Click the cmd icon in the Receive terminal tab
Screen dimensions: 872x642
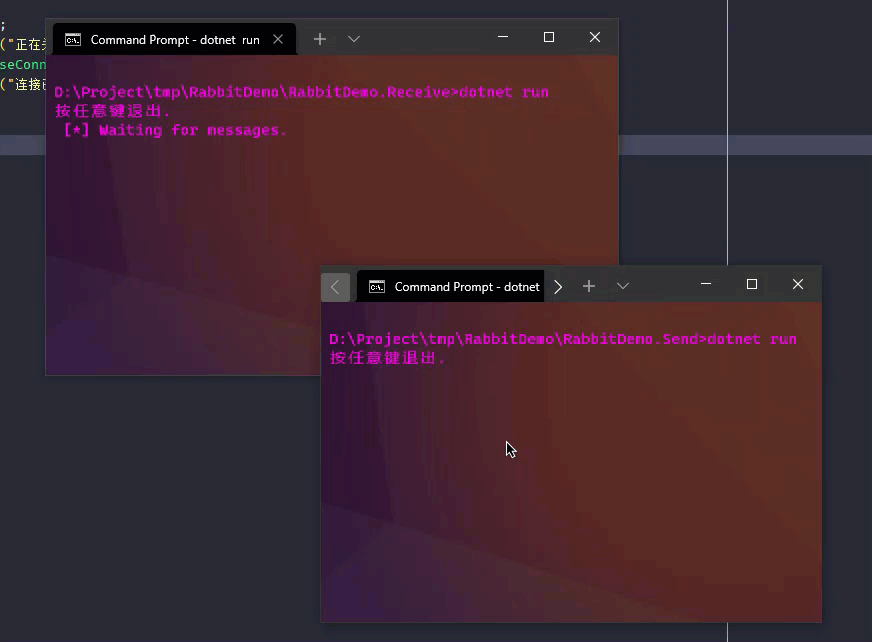[x=73, y=40]
